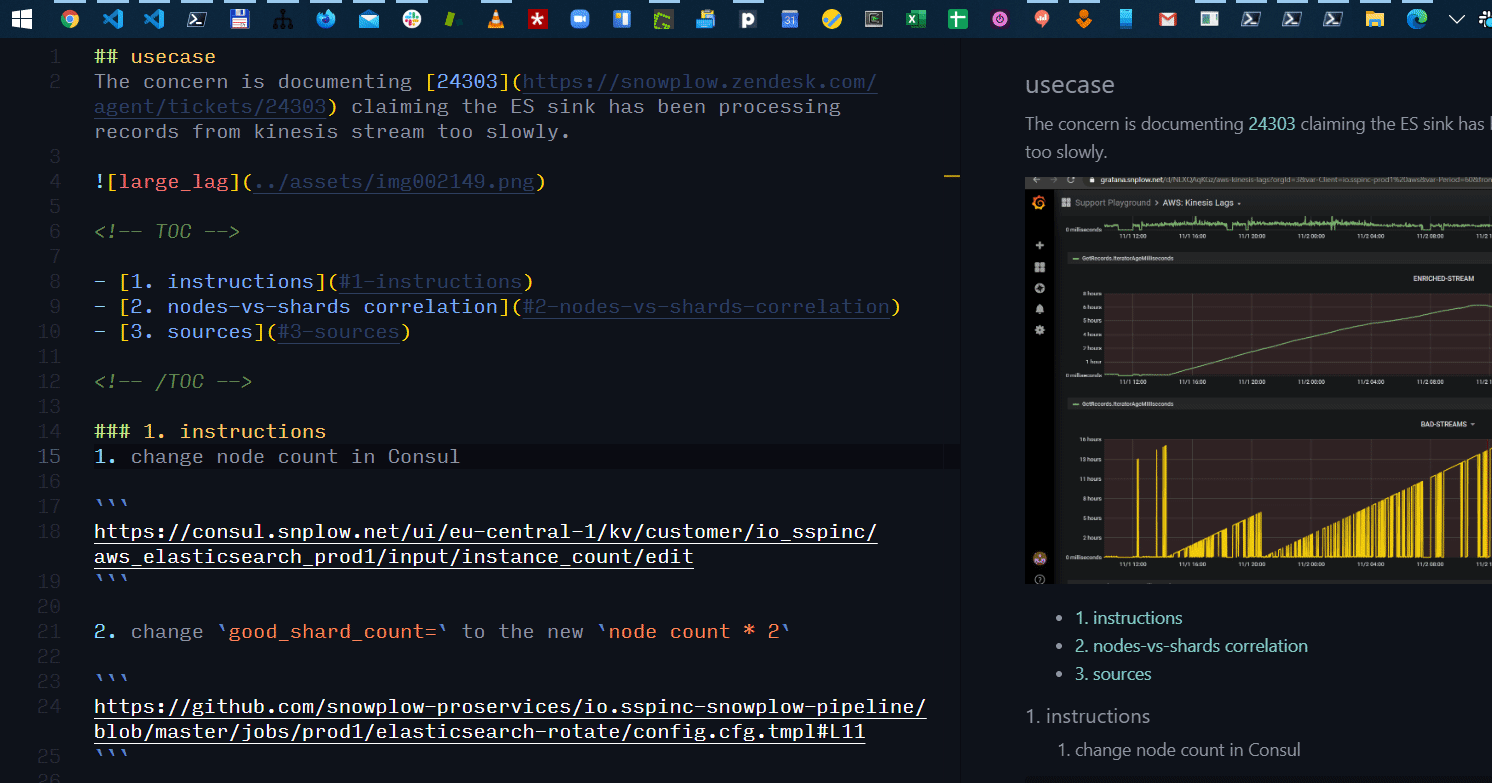Screen dimensions: 1492x783
Task: Launch Firefox from the taskbar
Action: [x=326, y=18]
